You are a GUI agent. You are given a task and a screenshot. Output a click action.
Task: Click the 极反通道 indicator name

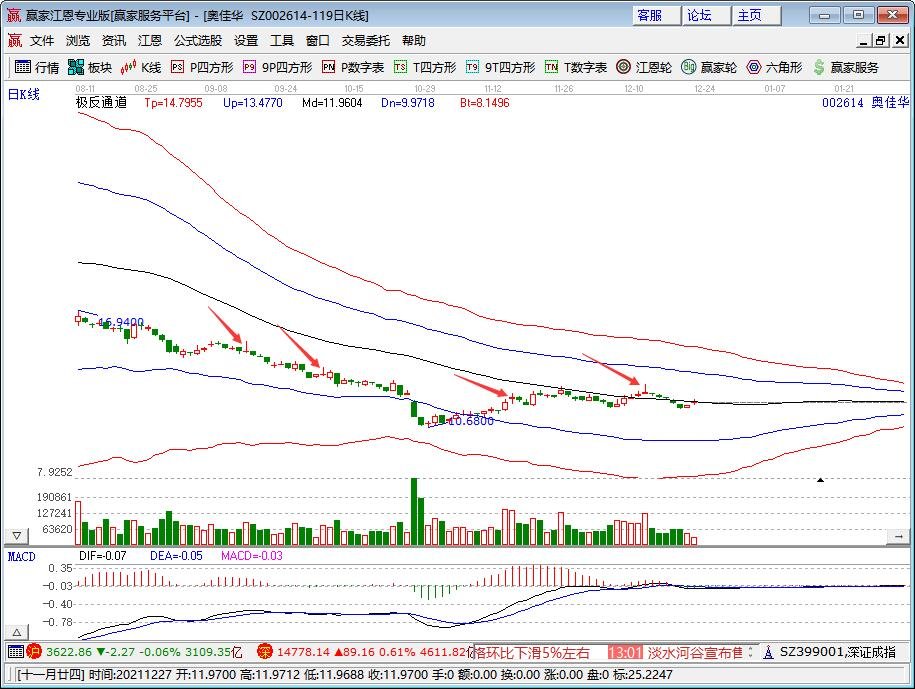[102, 103]
